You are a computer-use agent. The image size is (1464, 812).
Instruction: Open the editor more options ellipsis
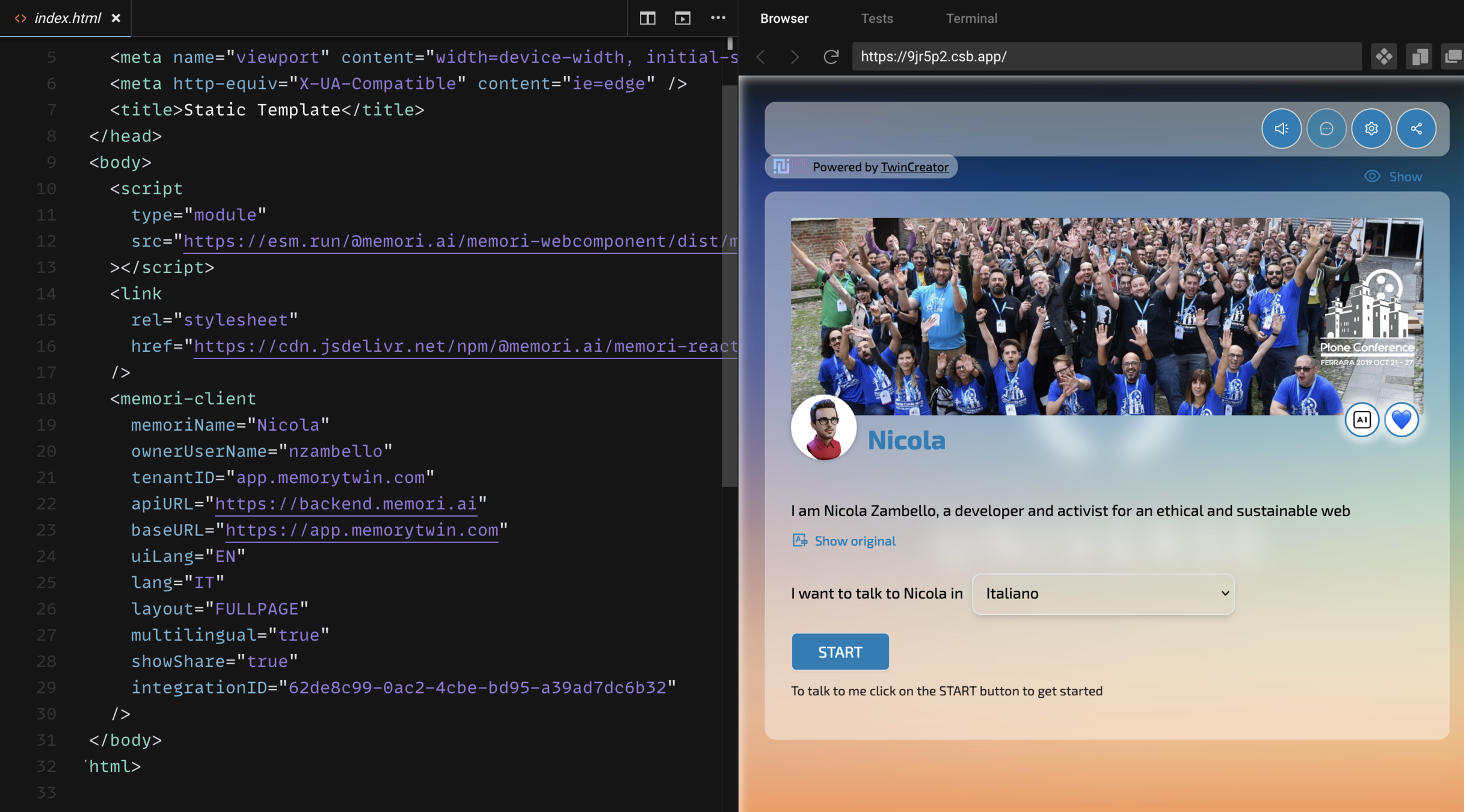tap(718, 18)
